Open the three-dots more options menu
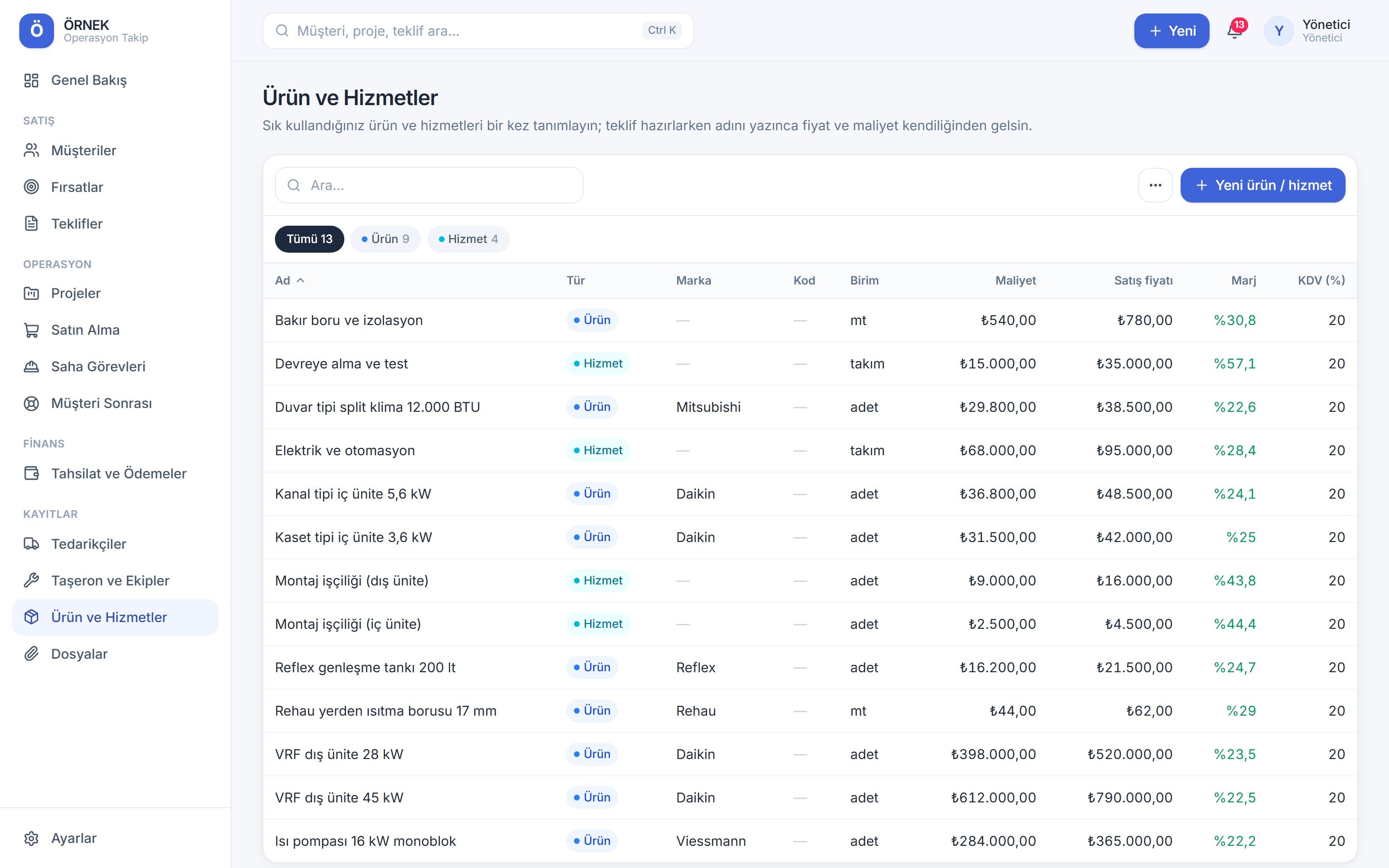1389x868 pixels. (x=1155, y=186)
